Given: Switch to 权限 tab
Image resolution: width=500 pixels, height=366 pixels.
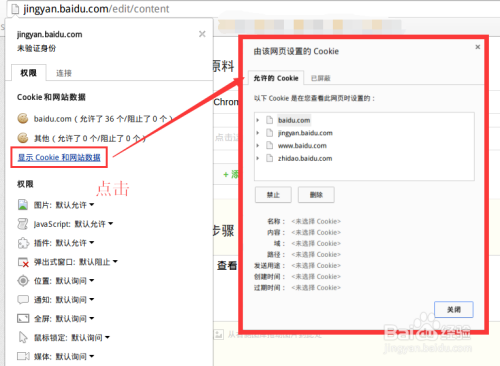Looking at the screenshot, I should coord(29,73).
